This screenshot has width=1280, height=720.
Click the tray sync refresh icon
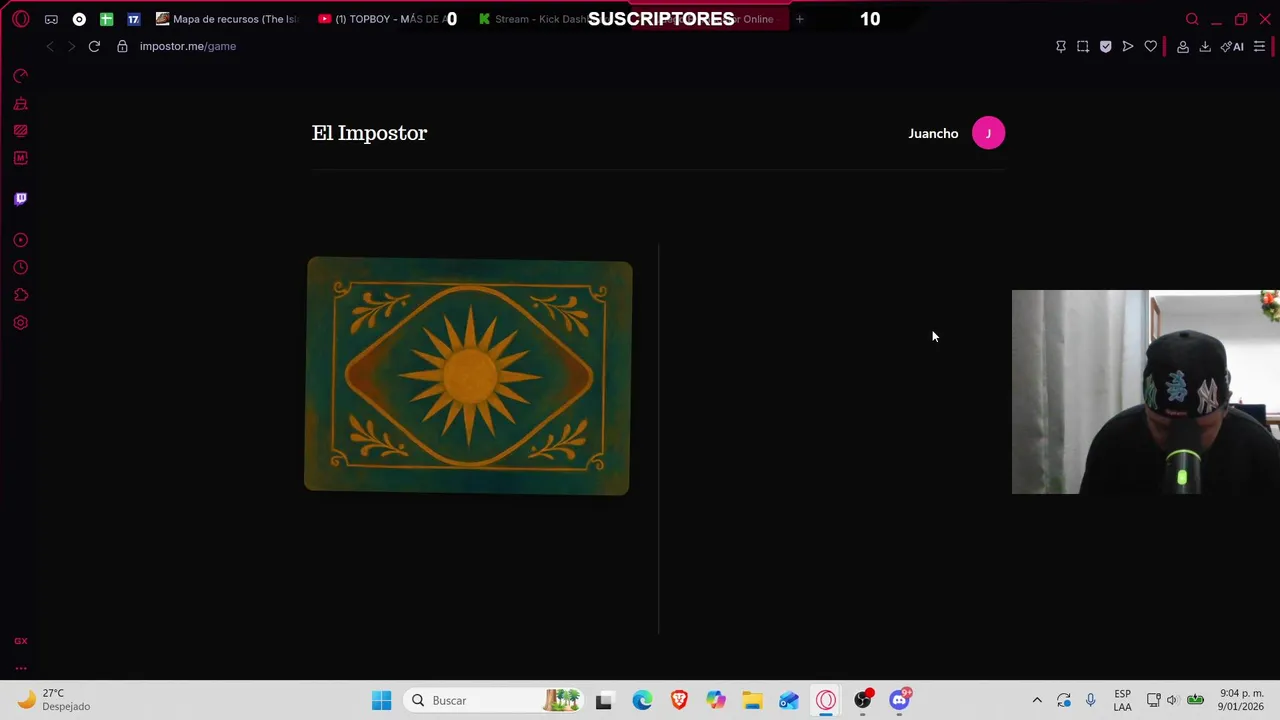point(1064,700)
